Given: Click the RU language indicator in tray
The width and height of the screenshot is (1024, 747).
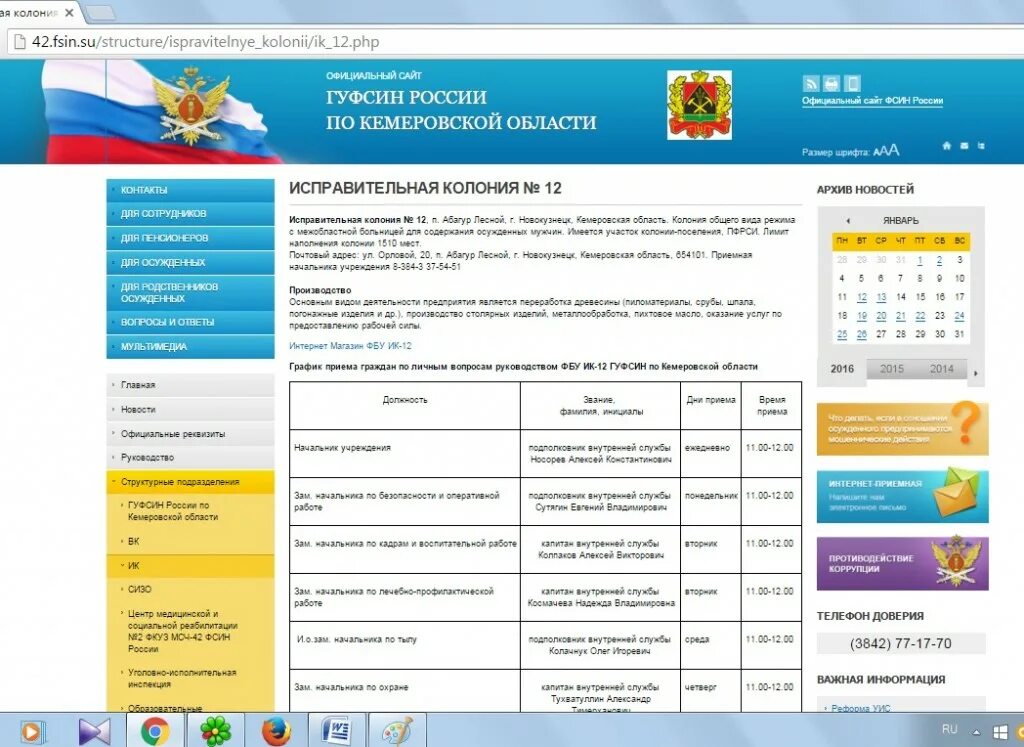Looking at the screenshot, I should 950,729.
